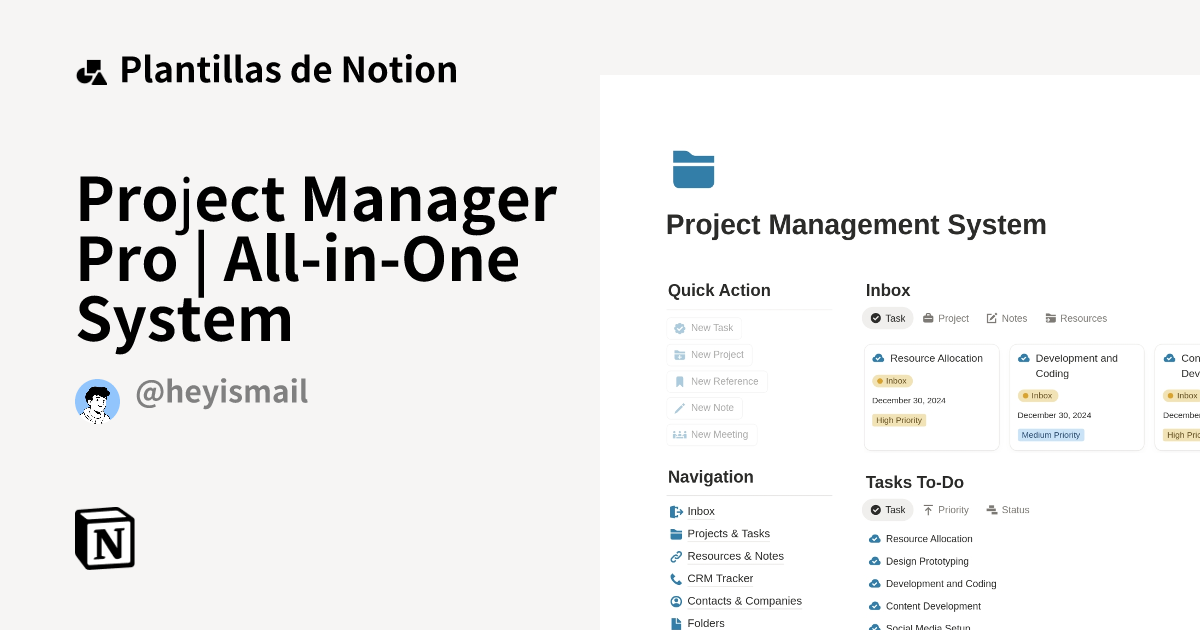Open the @heyismail profile avatar

coord(97,401)
